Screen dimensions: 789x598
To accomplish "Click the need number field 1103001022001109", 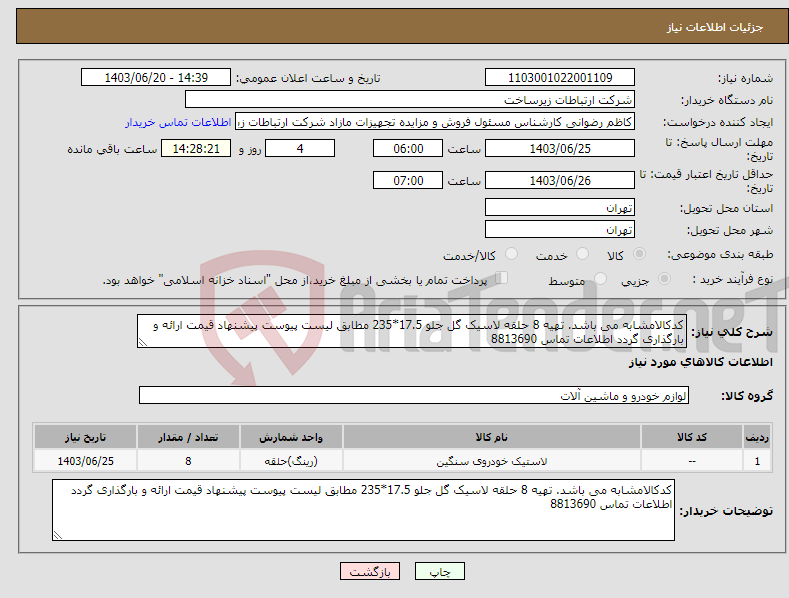I will (560, 78).
